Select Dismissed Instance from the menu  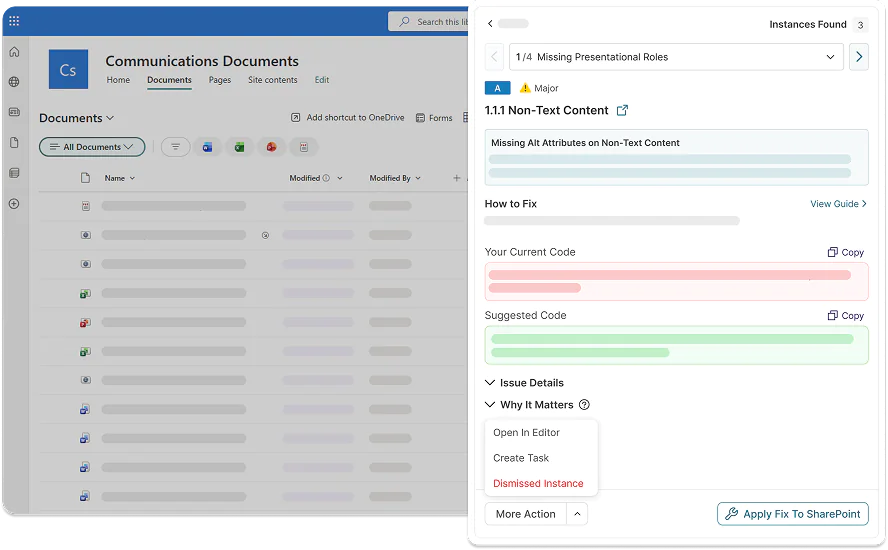(538, 483)
